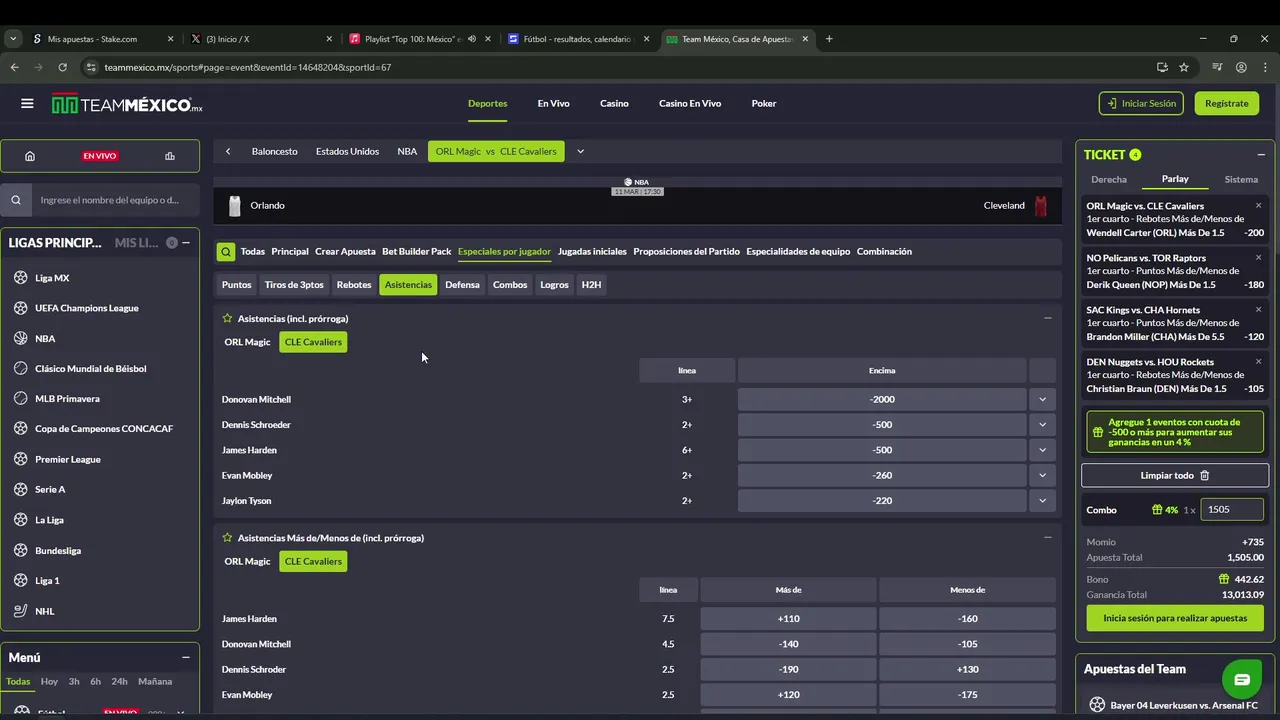Collapse the Ligas Principales section

click(186, 243)
